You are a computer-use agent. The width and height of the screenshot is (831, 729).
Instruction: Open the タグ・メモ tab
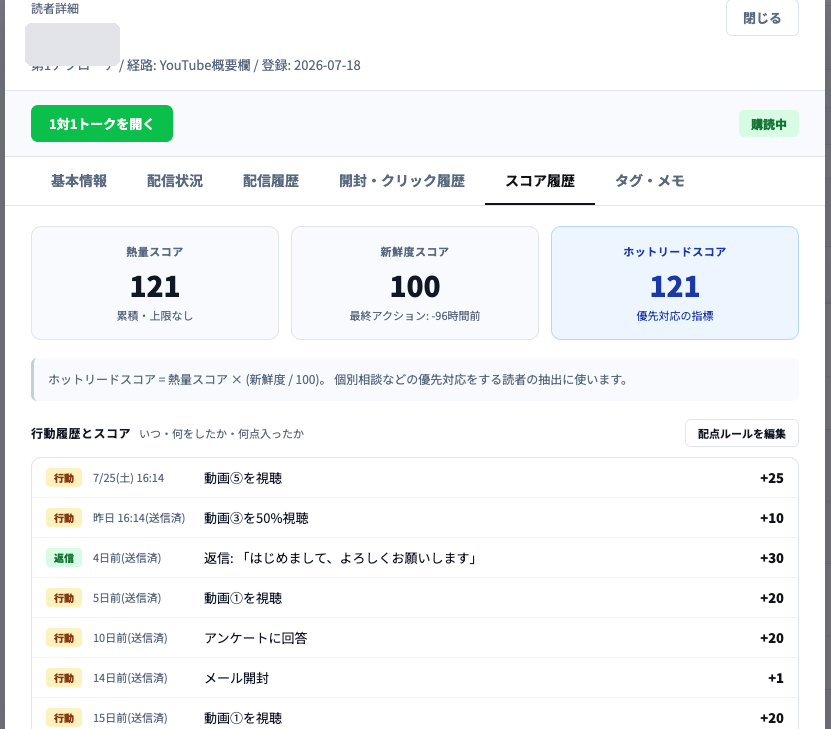point(650,181)
